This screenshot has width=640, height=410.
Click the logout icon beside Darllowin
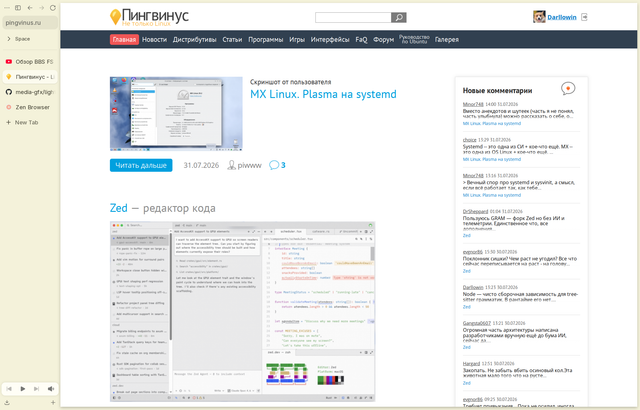584,17
